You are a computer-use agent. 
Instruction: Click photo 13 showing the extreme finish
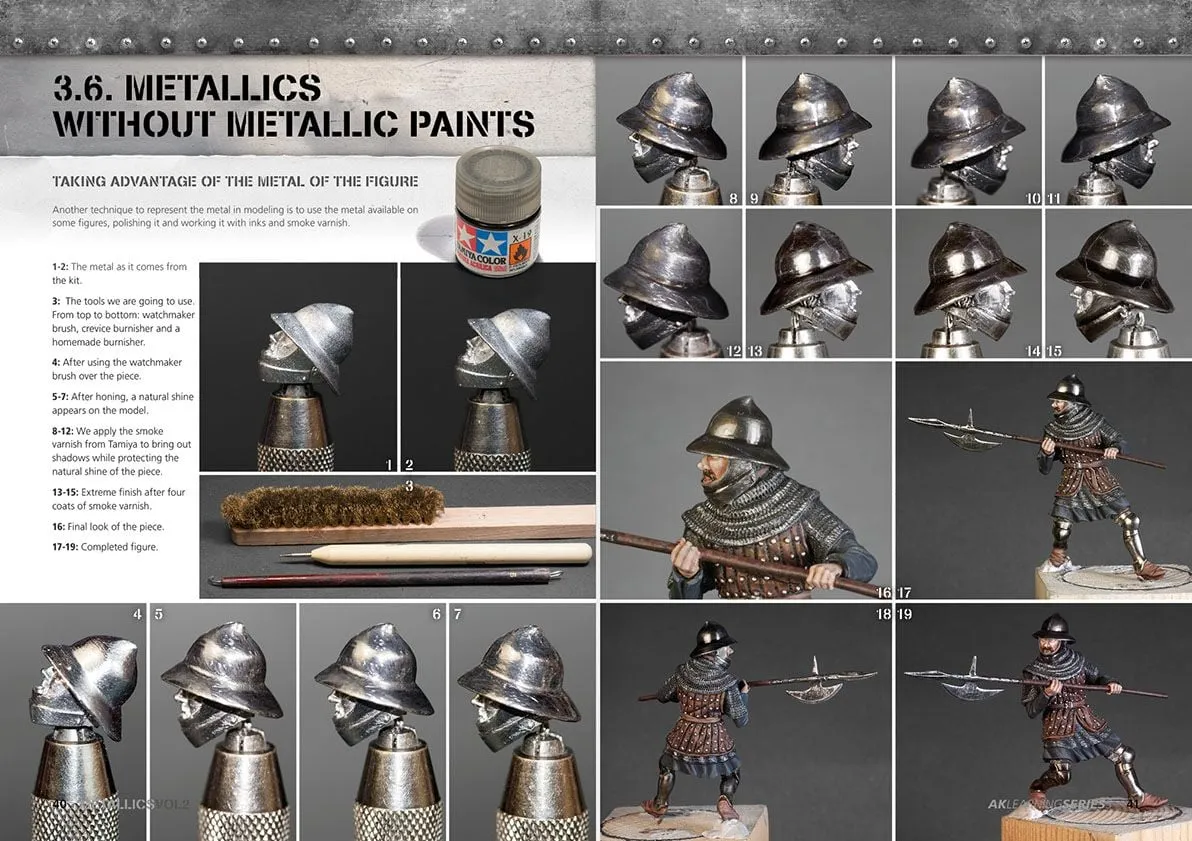tap(818, 283)
